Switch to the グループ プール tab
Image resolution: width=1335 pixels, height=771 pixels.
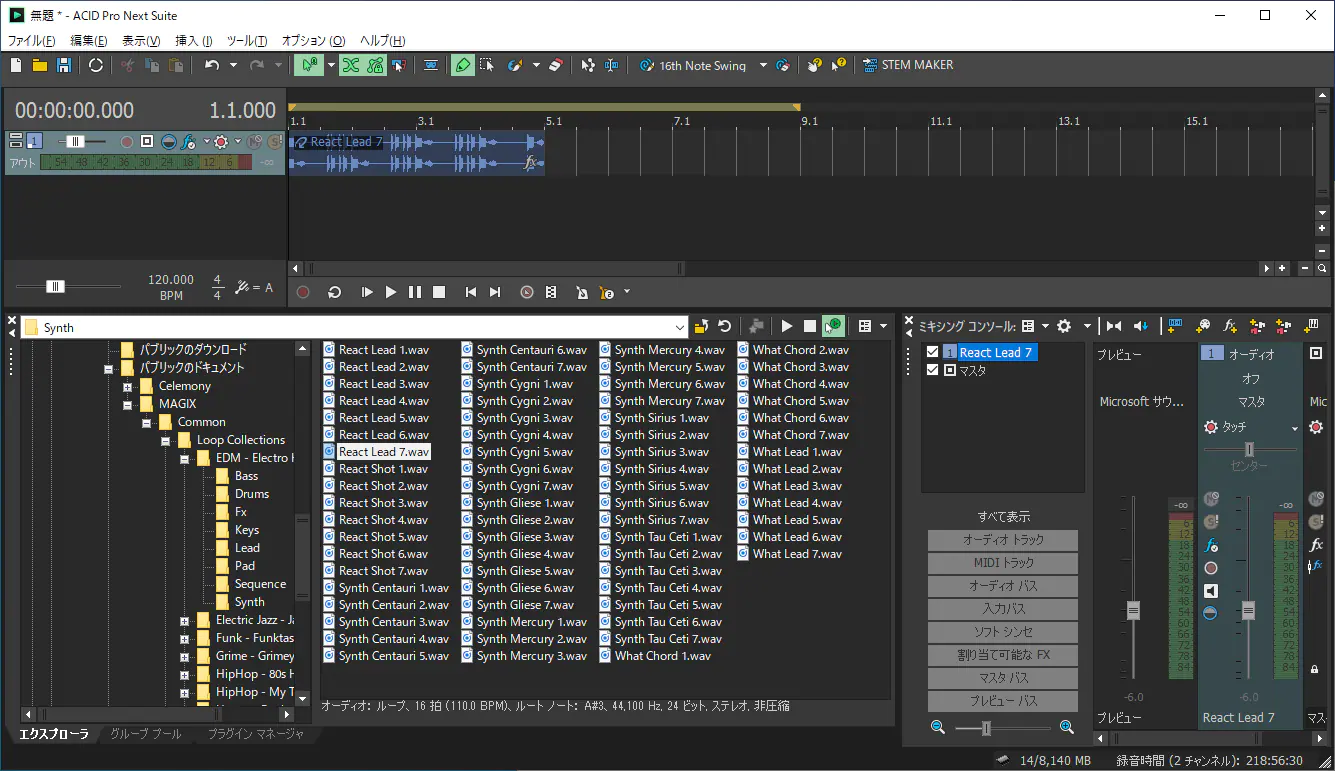tap(145, 734)
